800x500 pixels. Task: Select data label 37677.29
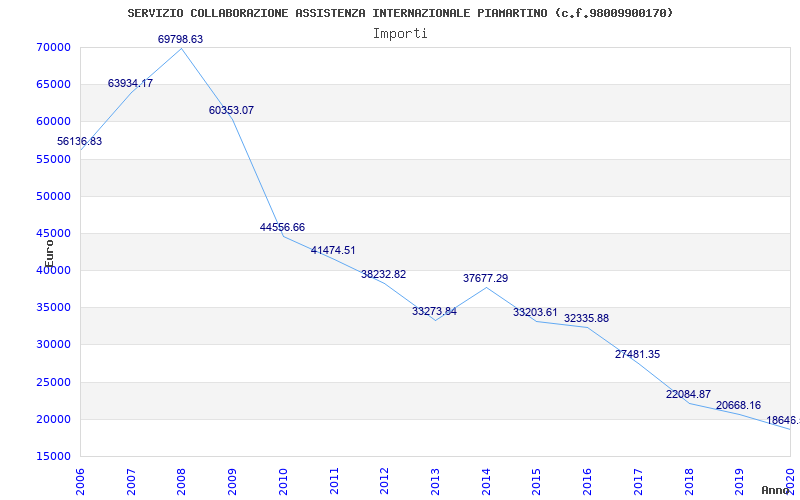click(485, 279)
